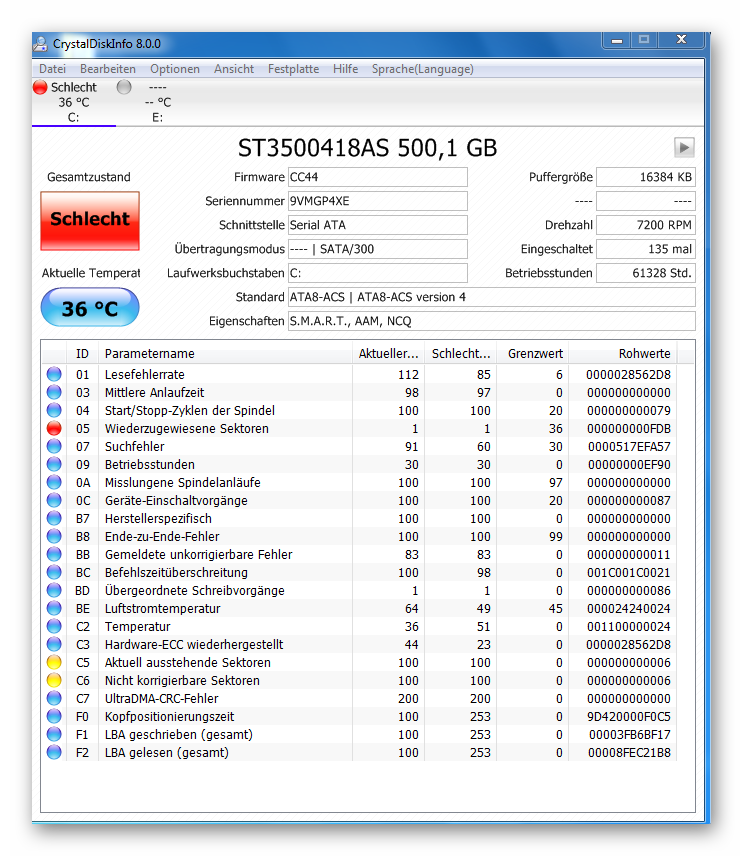This screenshot has height=856, width=743.
Task: Minimize the CrystalDiskInfo window
Action: [617, 40]
